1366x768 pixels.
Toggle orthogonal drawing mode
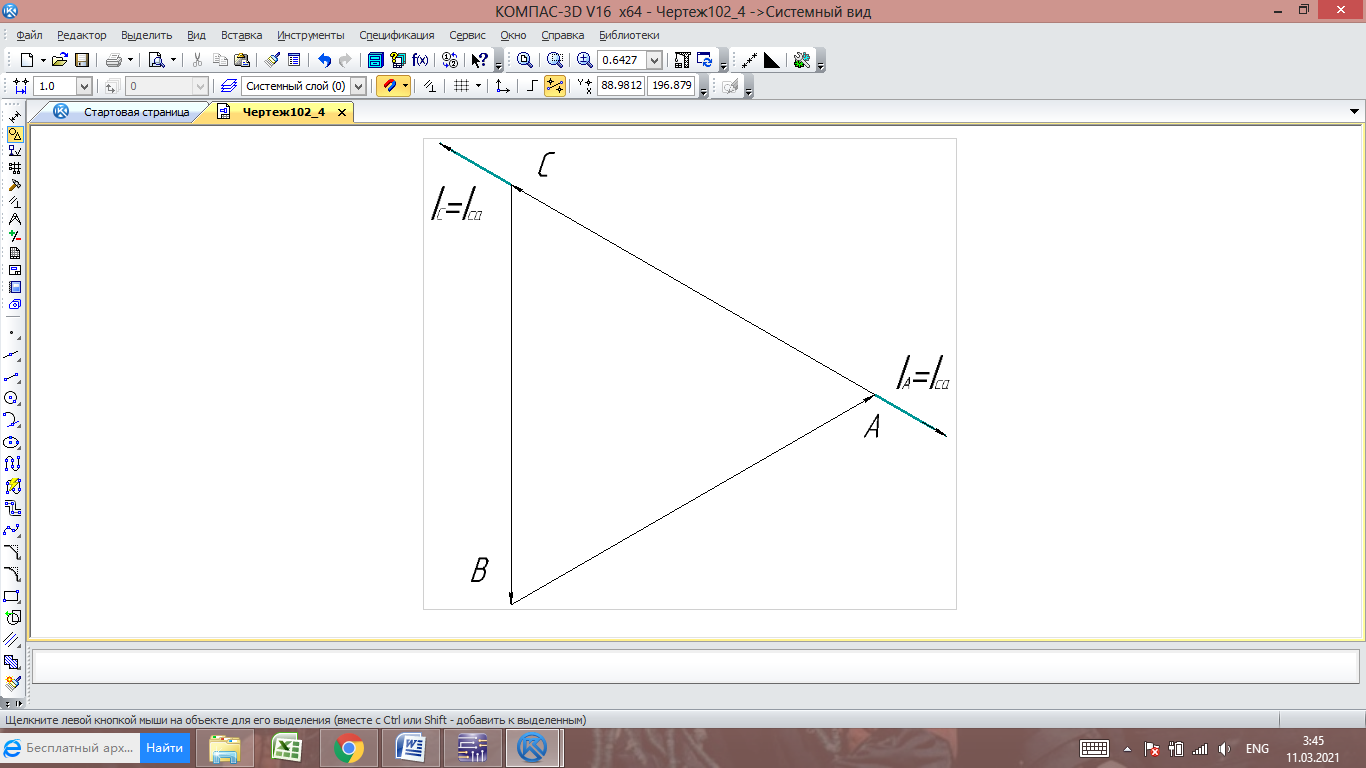[532, 86]
